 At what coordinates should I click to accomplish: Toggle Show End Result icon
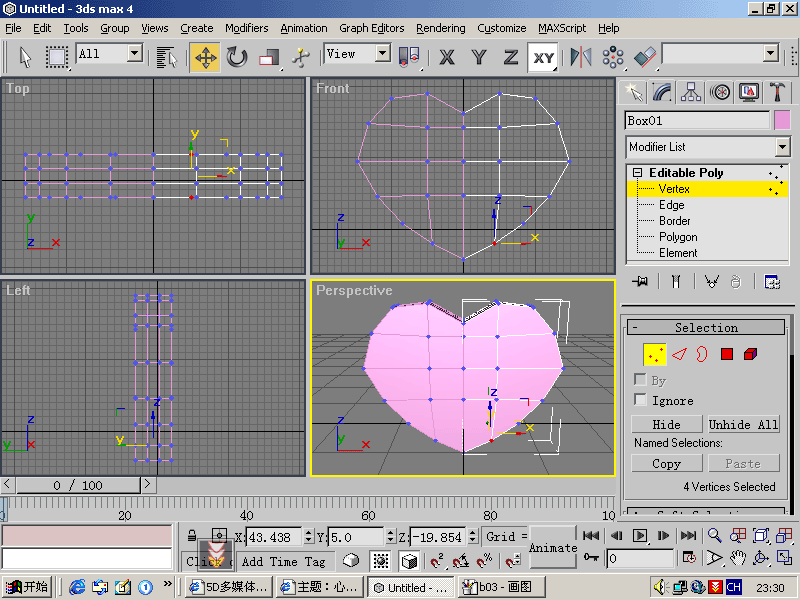pos(676,281)
